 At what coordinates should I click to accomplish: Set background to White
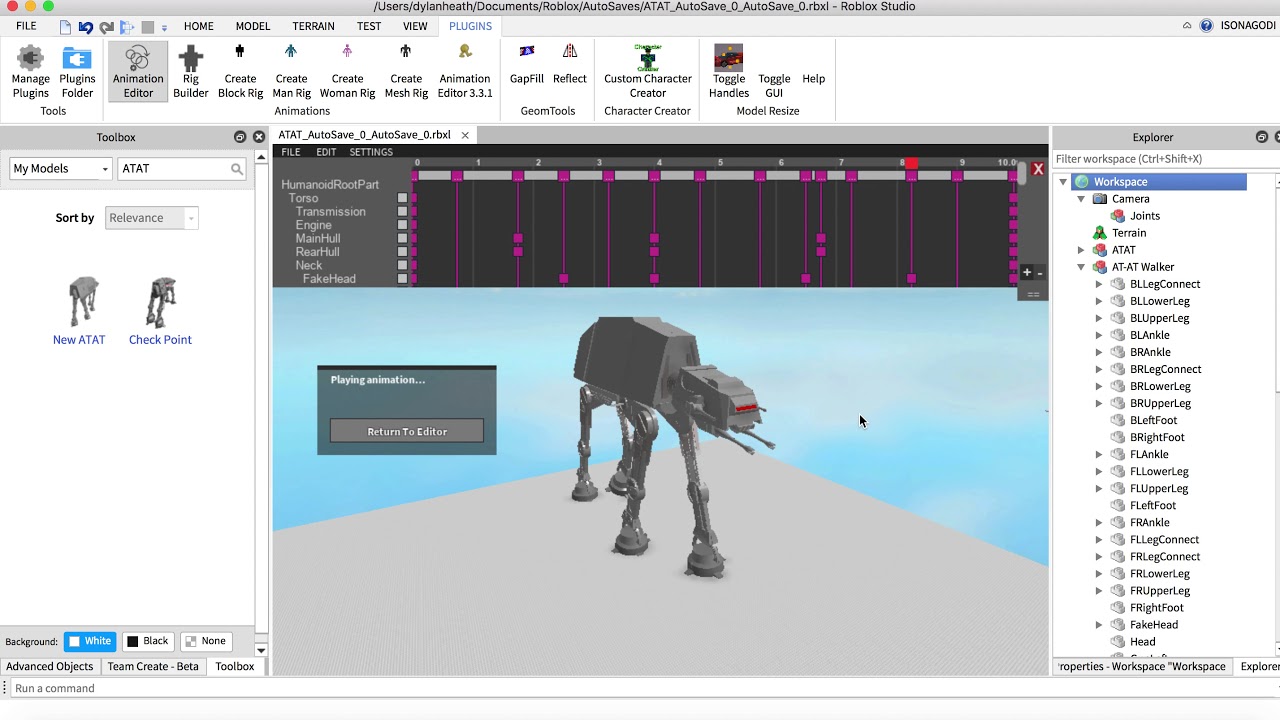90,641
